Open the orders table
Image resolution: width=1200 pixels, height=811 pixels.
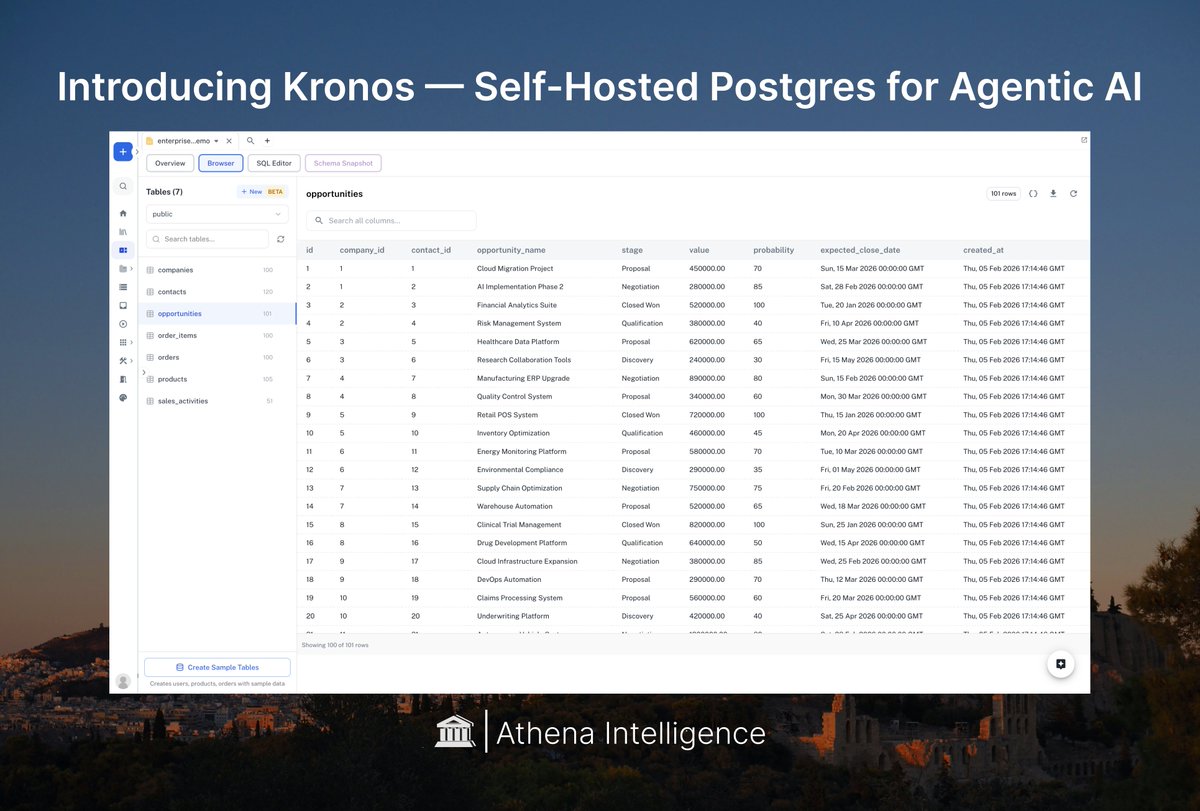pyautogui.click(x=216, y=357)
